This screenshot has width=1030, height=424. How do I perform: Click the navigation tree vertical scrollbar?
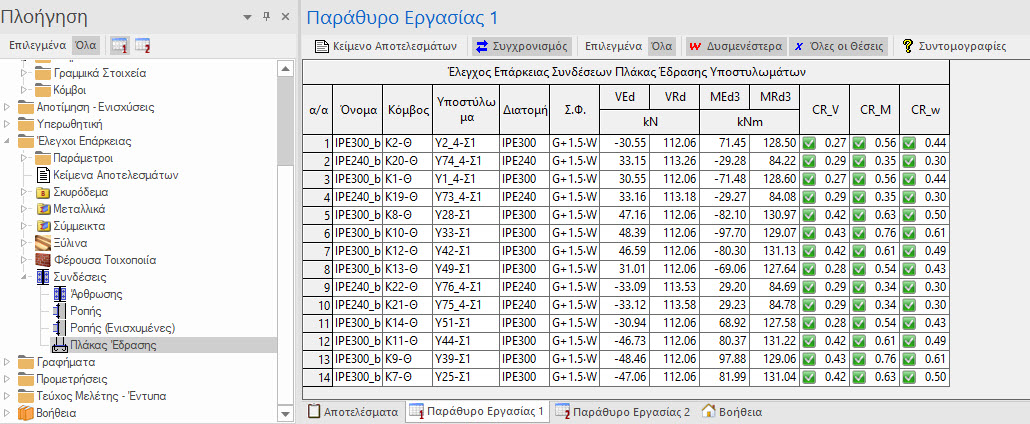[x=287, y=200]
